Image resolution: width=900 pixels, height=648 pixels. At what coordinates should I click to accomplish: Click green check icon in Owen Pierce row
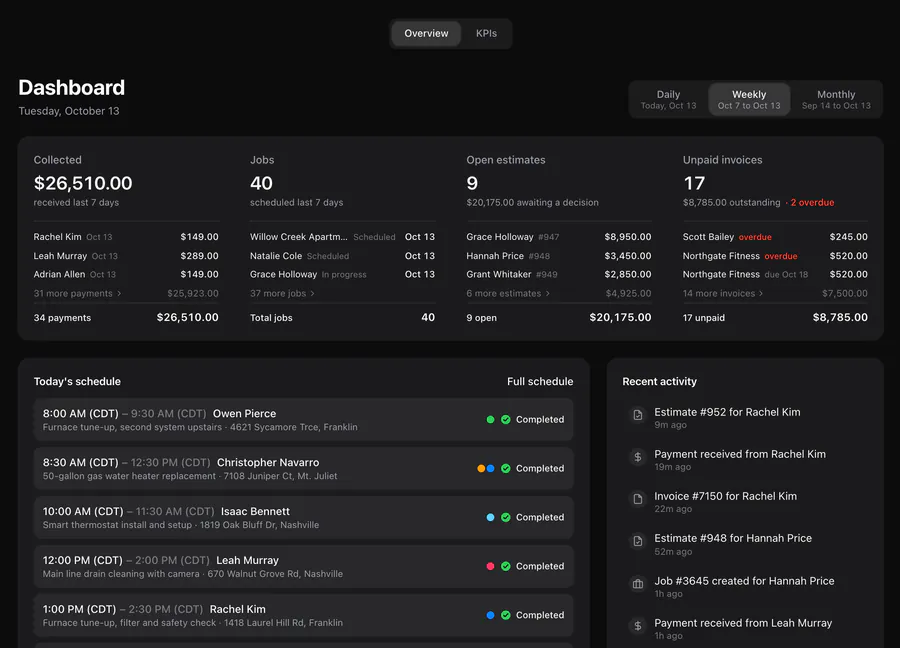point(506,420)
